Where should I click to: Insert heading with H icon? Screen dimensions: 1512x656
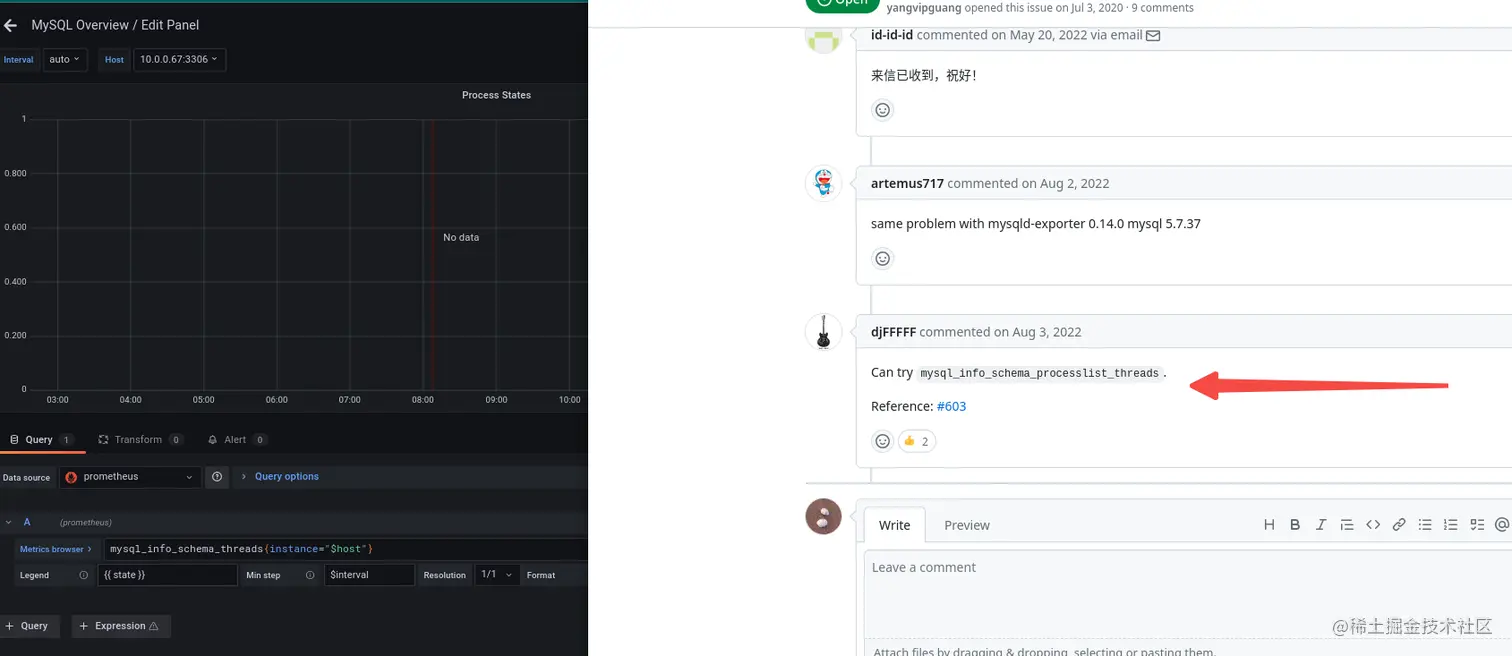coord(1269,525)
